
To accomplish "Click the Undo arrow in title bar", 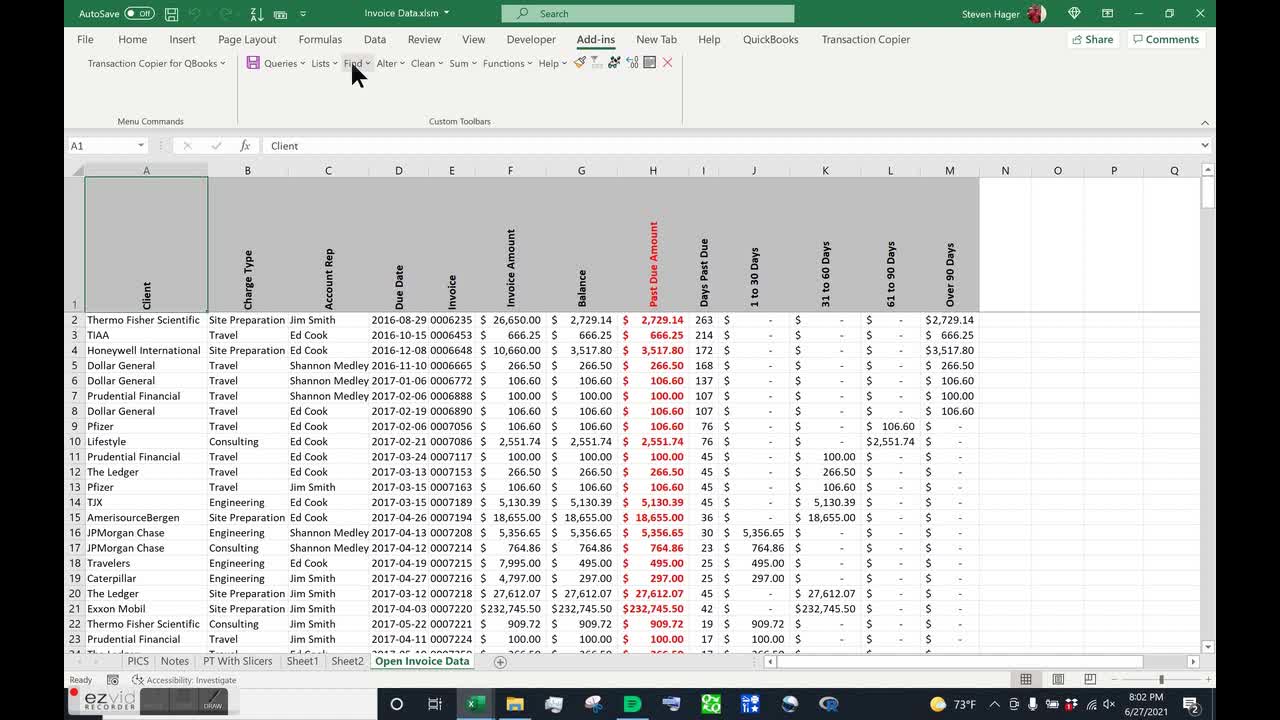I will tap(196, 14).
